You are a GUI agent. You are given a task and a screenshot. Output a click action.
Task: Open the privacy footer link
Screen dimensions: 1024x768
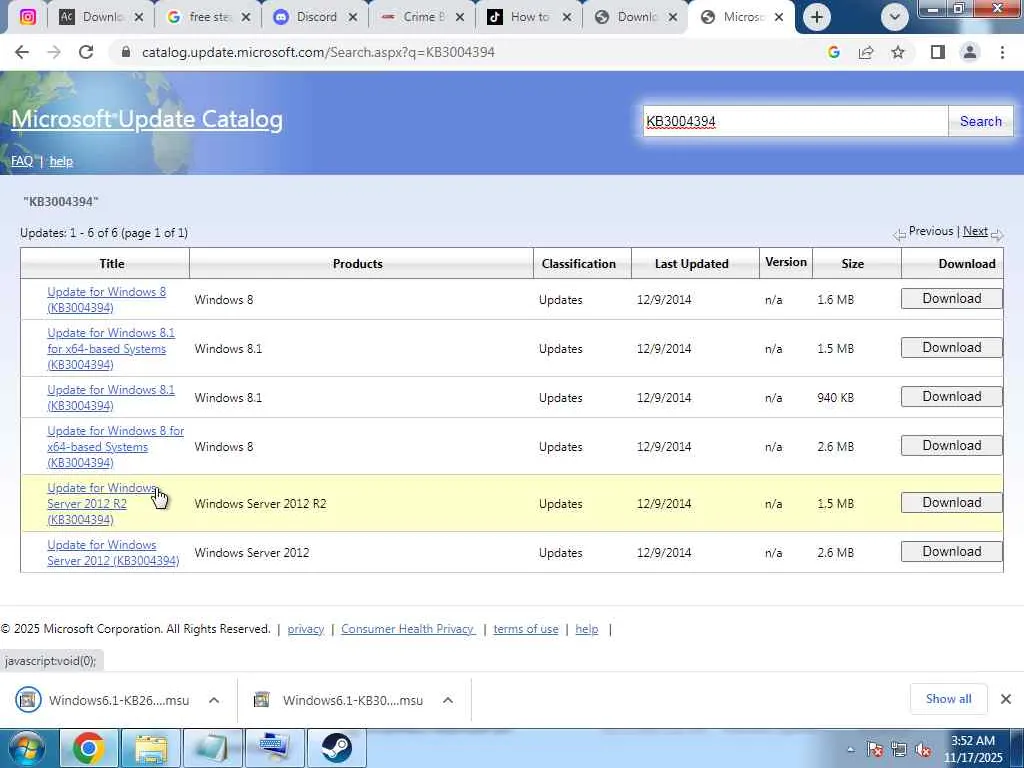[x=306, y=629]
